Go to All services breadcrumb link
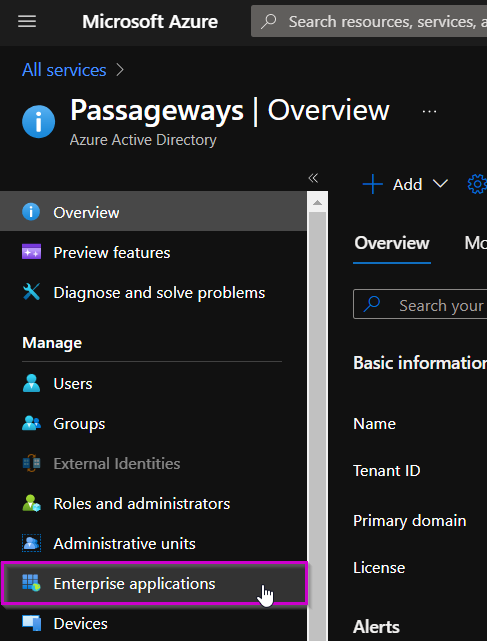This screenshot has width=487, height=641. (64, 70)
